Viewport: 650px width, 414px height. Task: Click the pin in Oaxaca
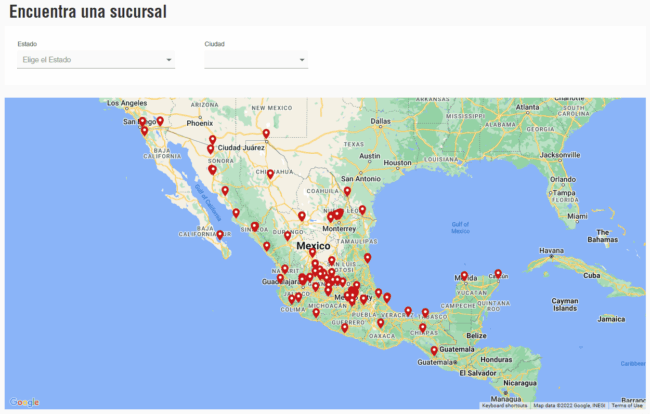coord(380,322)
